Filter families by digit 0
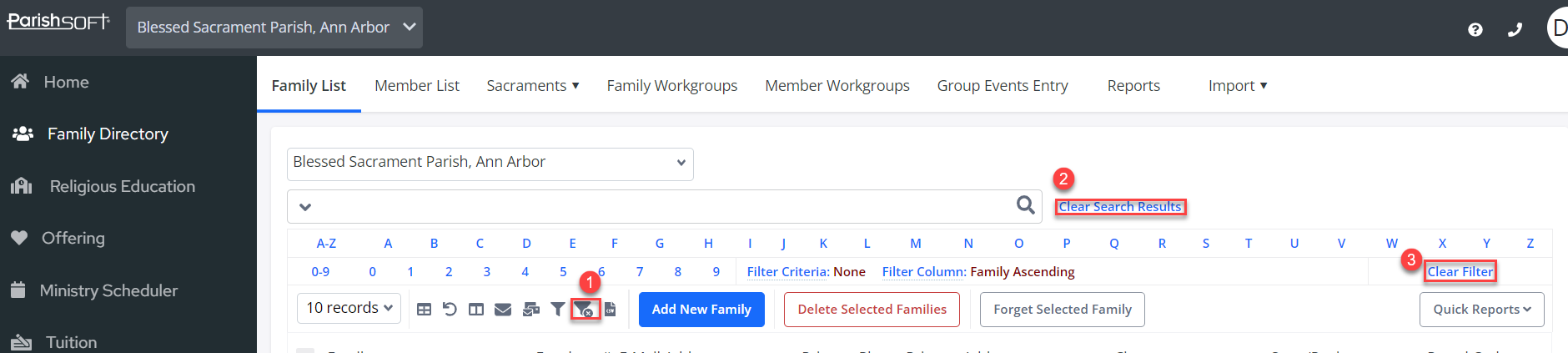Viewport: 1568px width, 353px height. tap(372, 272)
